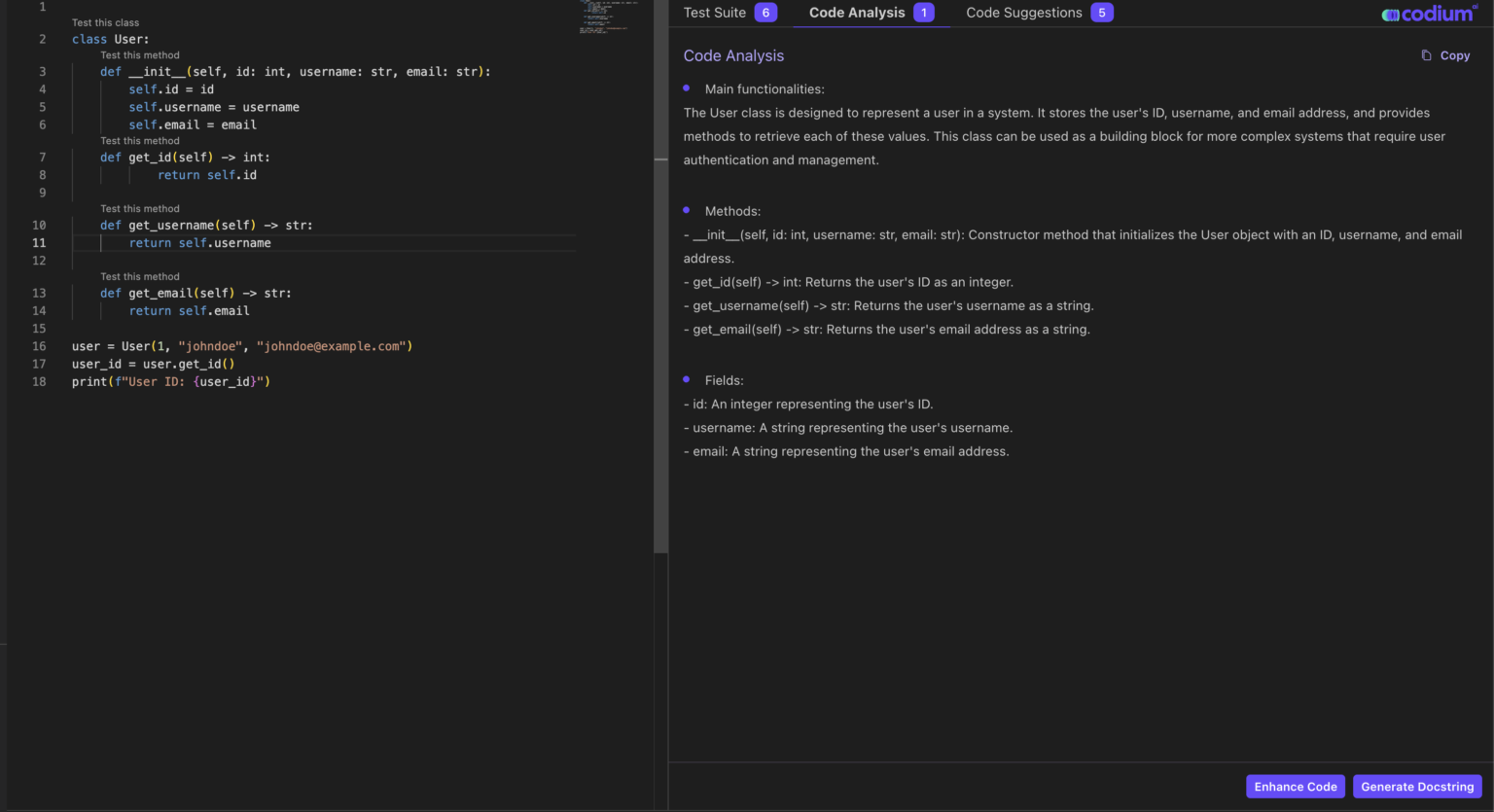
Task: Click 'Test this method' above get_username
Action: point(140,209)
